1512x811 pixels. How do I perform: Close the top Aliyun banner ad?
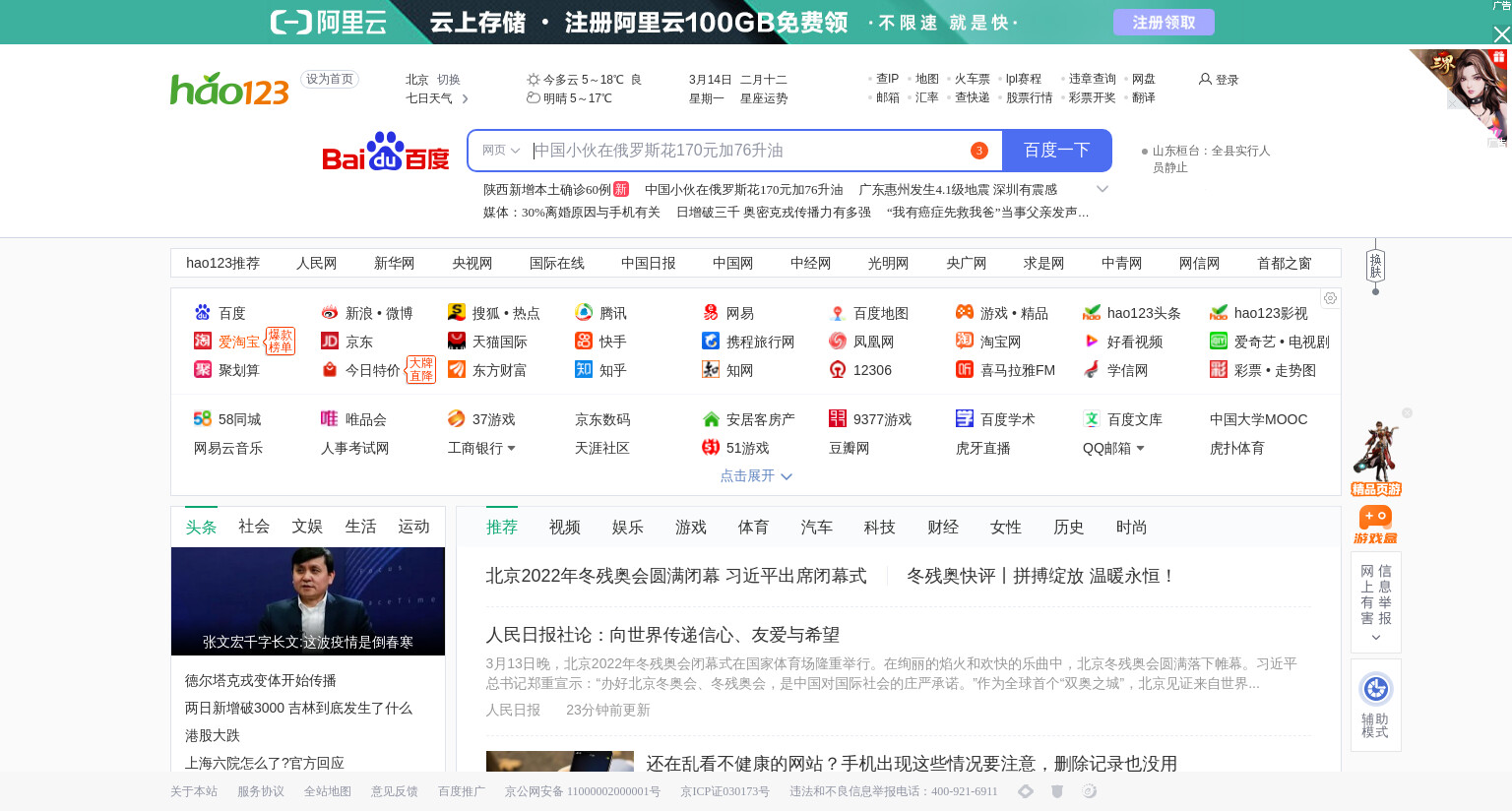pyautogui.click(x=1501, y=34)
